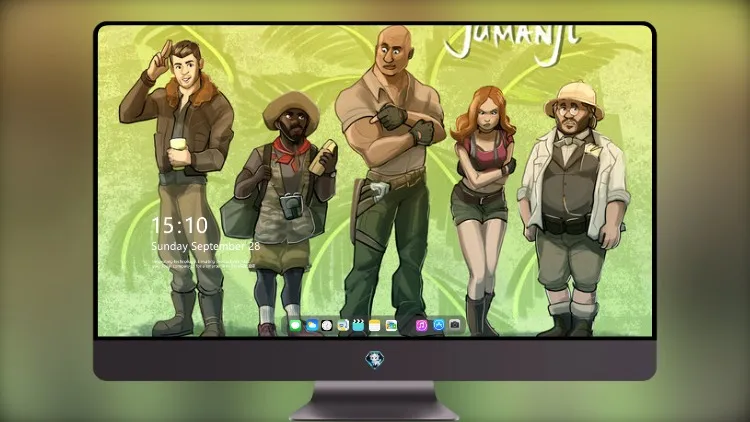This screenshot has height=422, width=750.
Task: Open the pink iTunes music app
Action: (x=421, y=326)
